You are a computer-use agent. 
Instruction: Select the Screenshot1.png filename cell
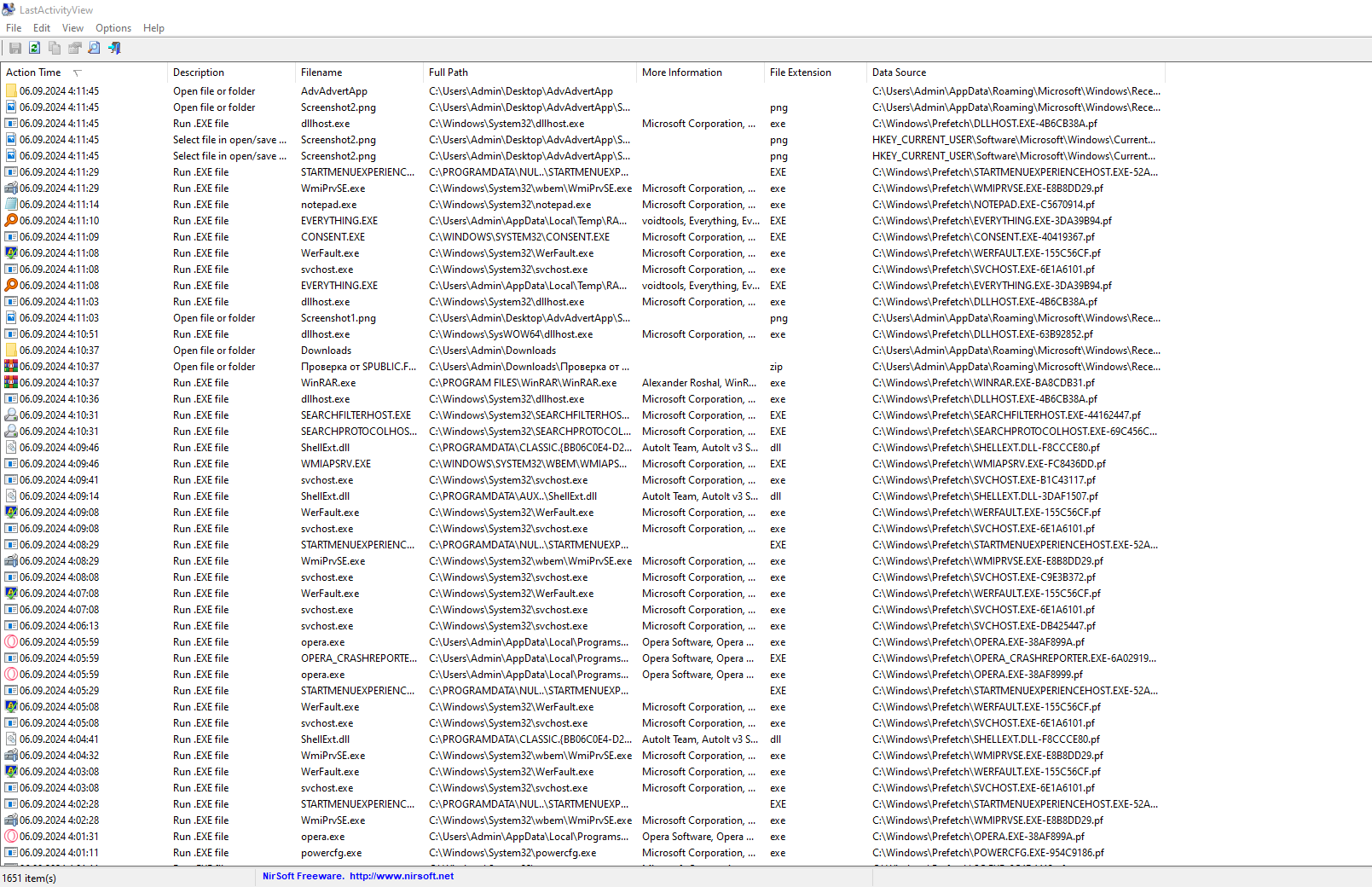point(339,318)
